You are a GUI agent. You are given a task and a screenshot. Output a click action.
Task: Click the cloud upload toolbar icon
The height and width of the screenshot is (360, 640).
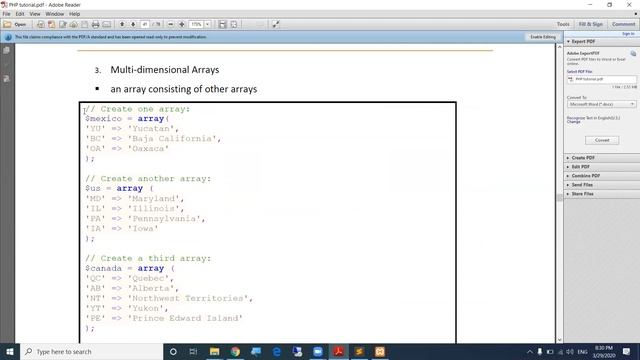[73, 24]
